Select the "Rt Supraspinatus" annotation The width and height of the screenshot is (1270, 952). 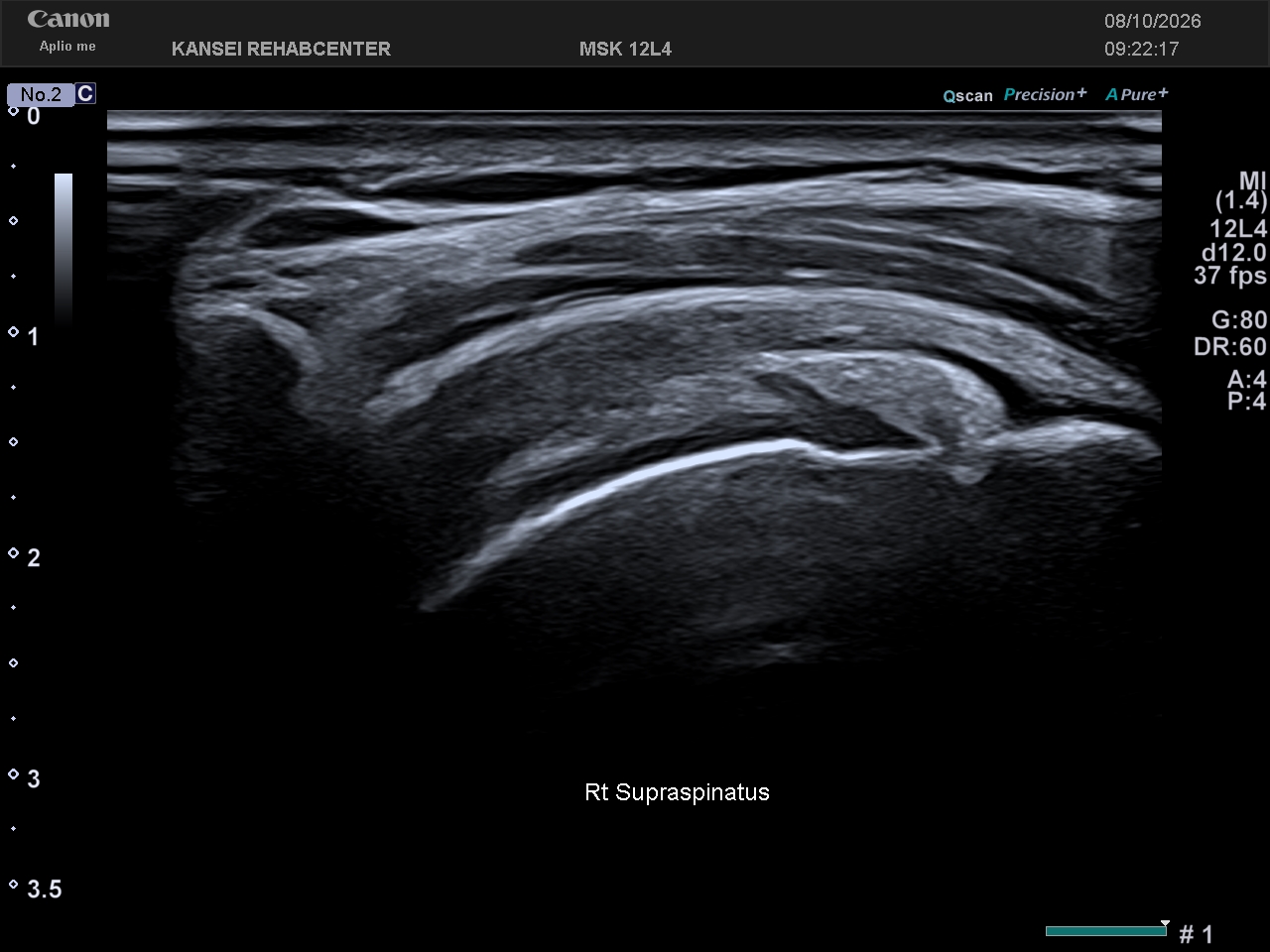click(x=677, y=792)
